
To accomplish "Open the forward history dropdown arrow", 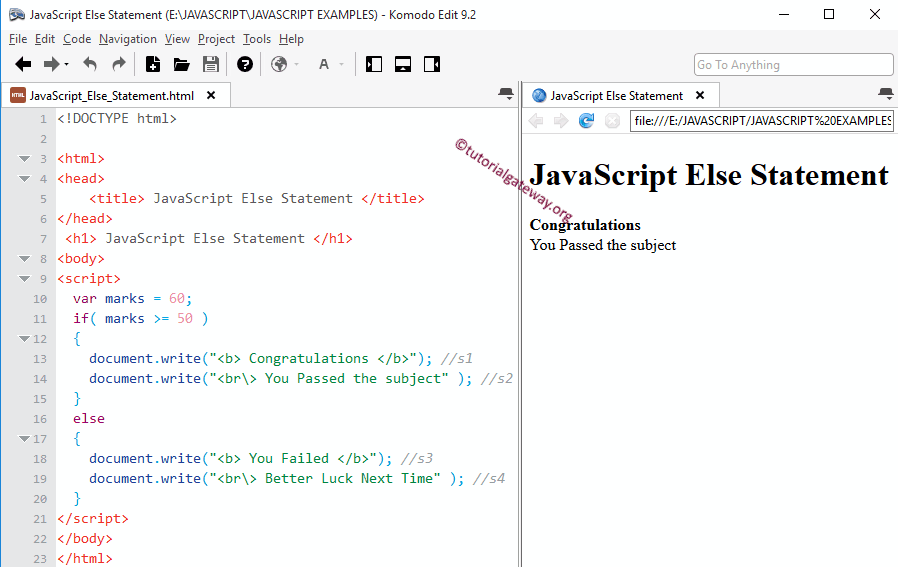I will click(x=66, y=64).
